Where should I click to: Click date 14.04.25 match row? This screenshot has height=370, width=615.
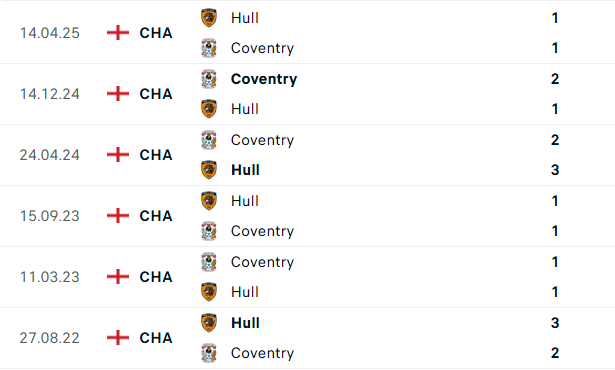click(50, 33)
